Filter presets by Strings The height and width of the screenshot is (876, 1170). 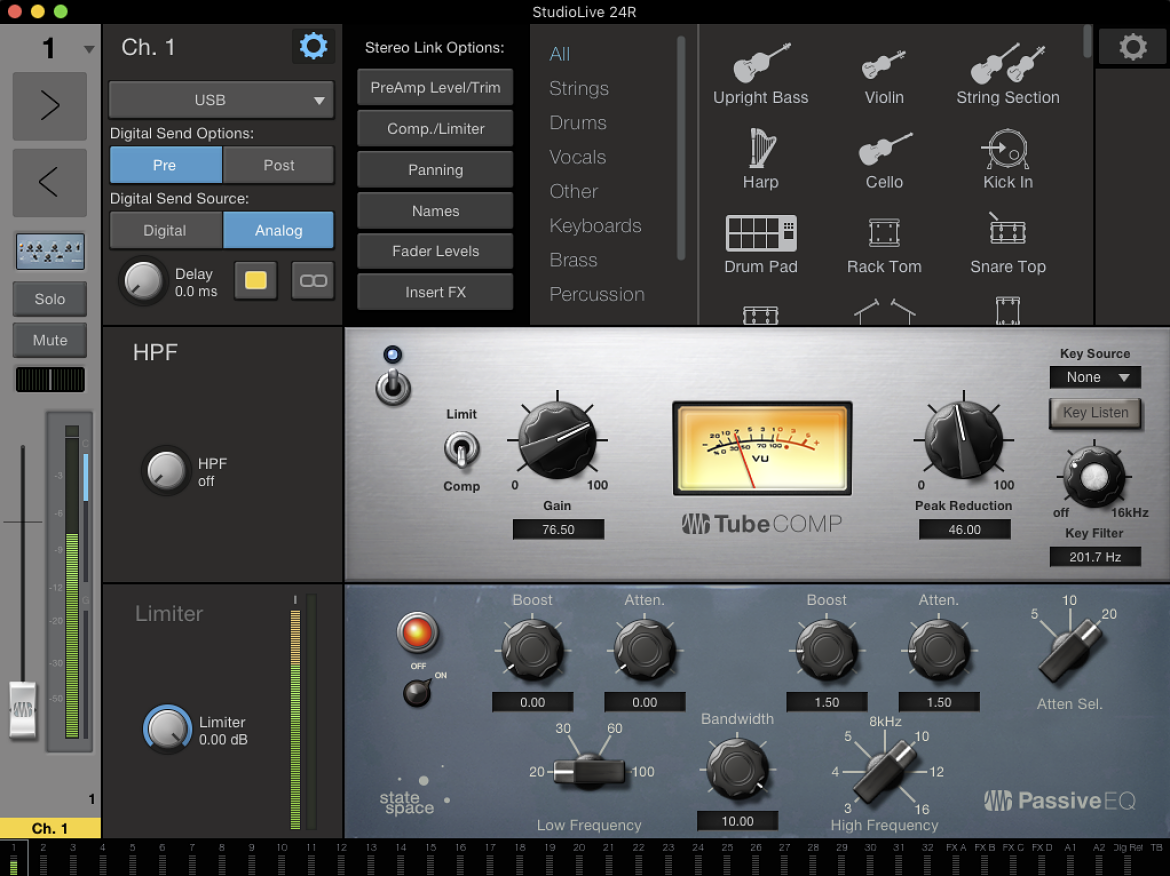coord(579,88)
